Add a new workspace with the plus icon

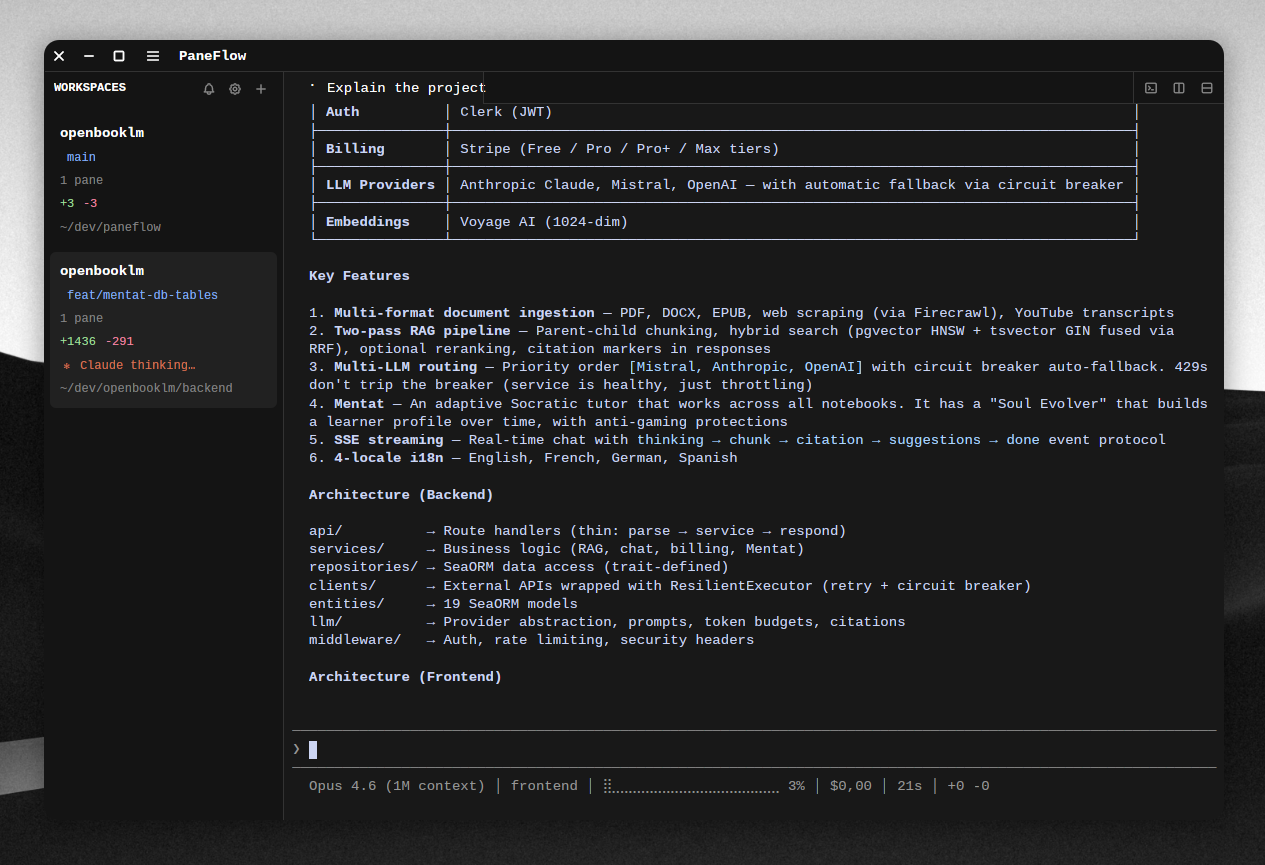click(261, 89)
